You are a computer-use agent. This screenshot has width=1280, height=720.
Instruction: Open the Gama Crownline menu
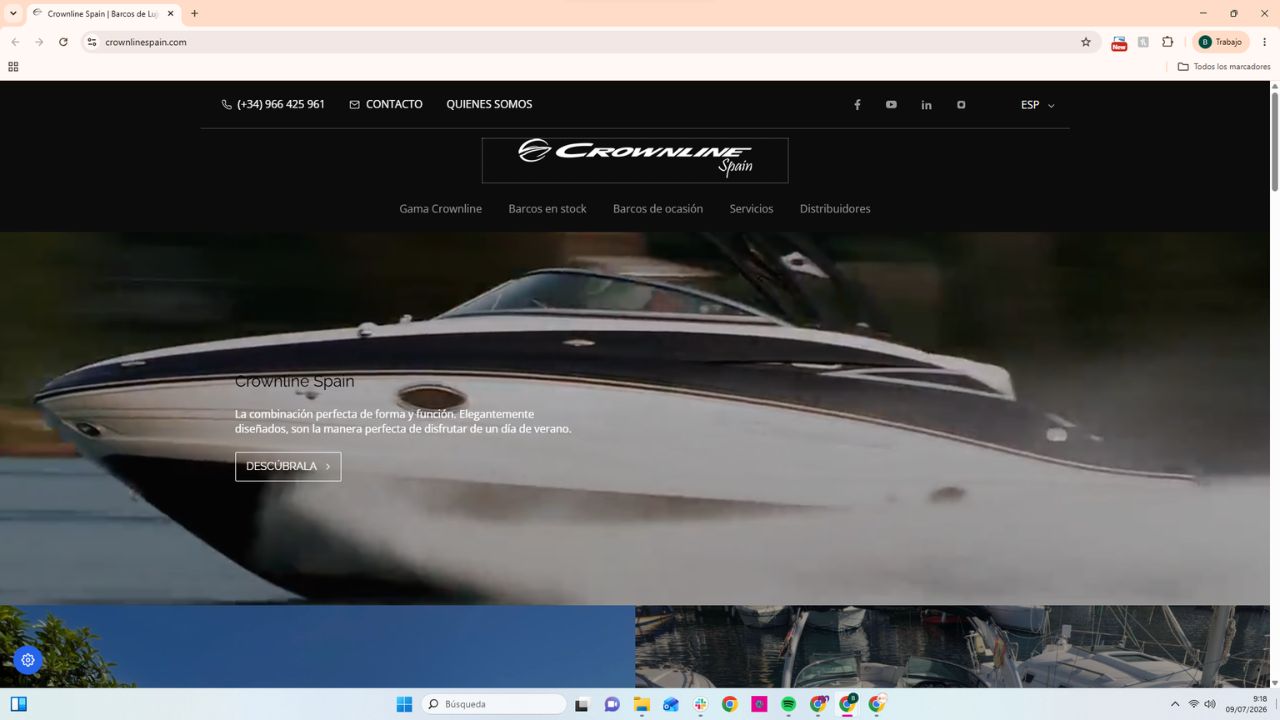pyautogui.click(x=440, y=209)
